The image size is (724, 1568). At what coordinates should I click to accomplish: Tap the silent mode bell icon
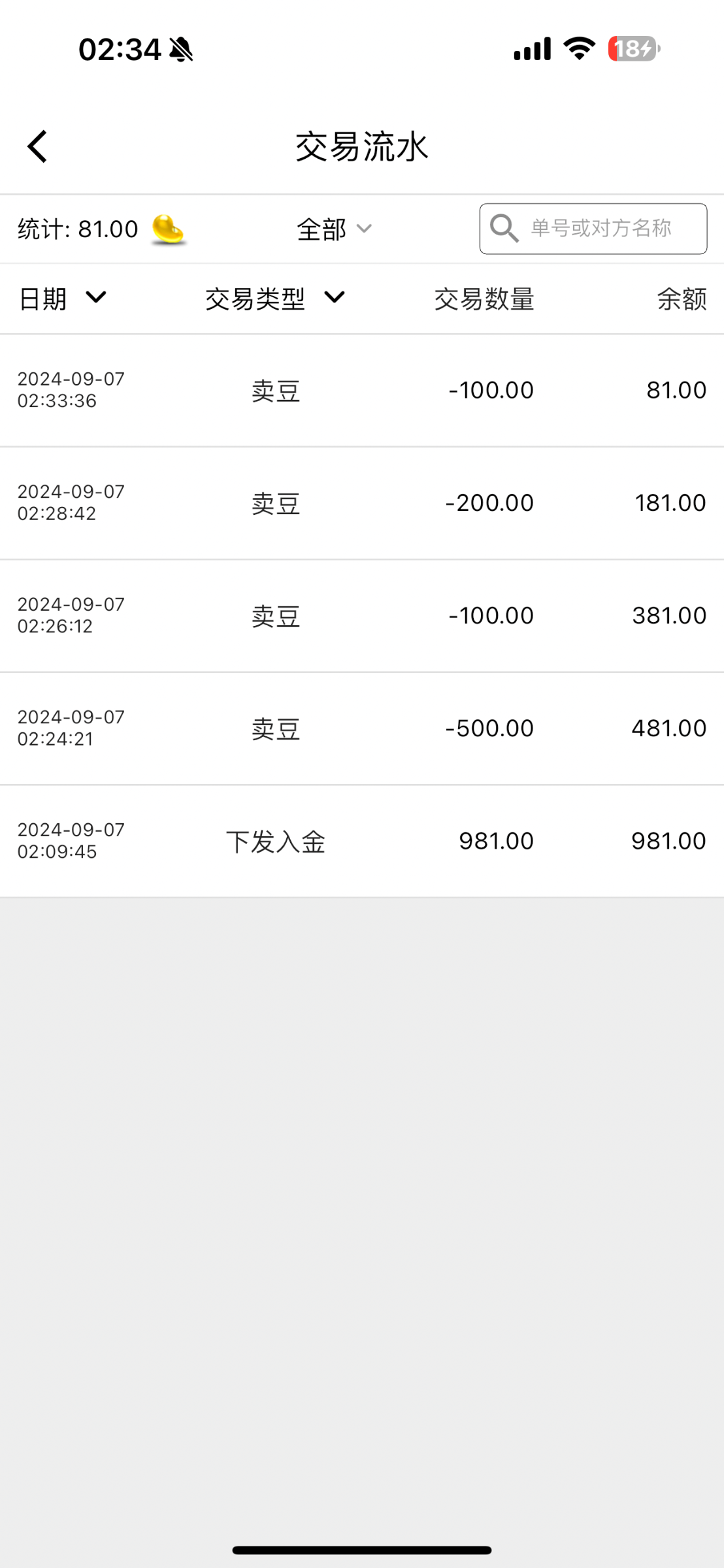pyautogui.click(x=181, y=50)
